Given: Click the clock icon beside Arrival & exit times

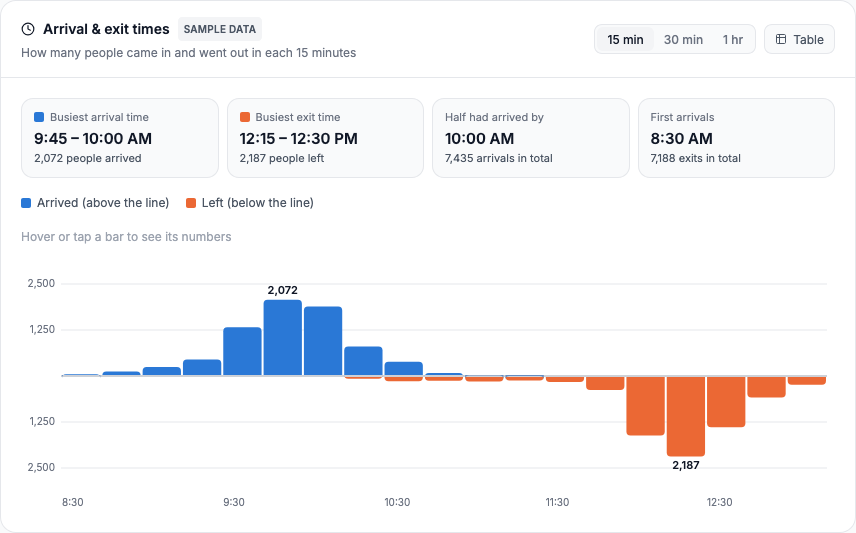Looking at the screenshot, I should [x=28, y=29].
